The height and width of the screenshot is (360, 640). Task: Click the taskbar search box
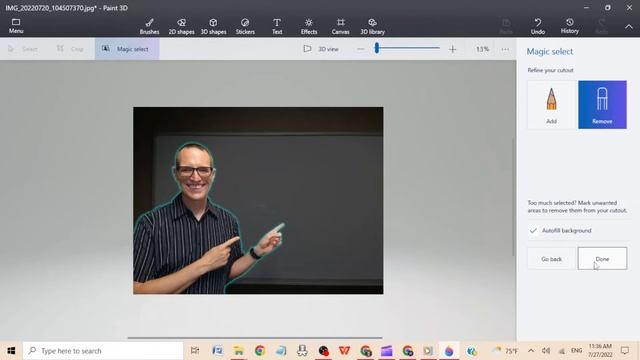point(103,351)
